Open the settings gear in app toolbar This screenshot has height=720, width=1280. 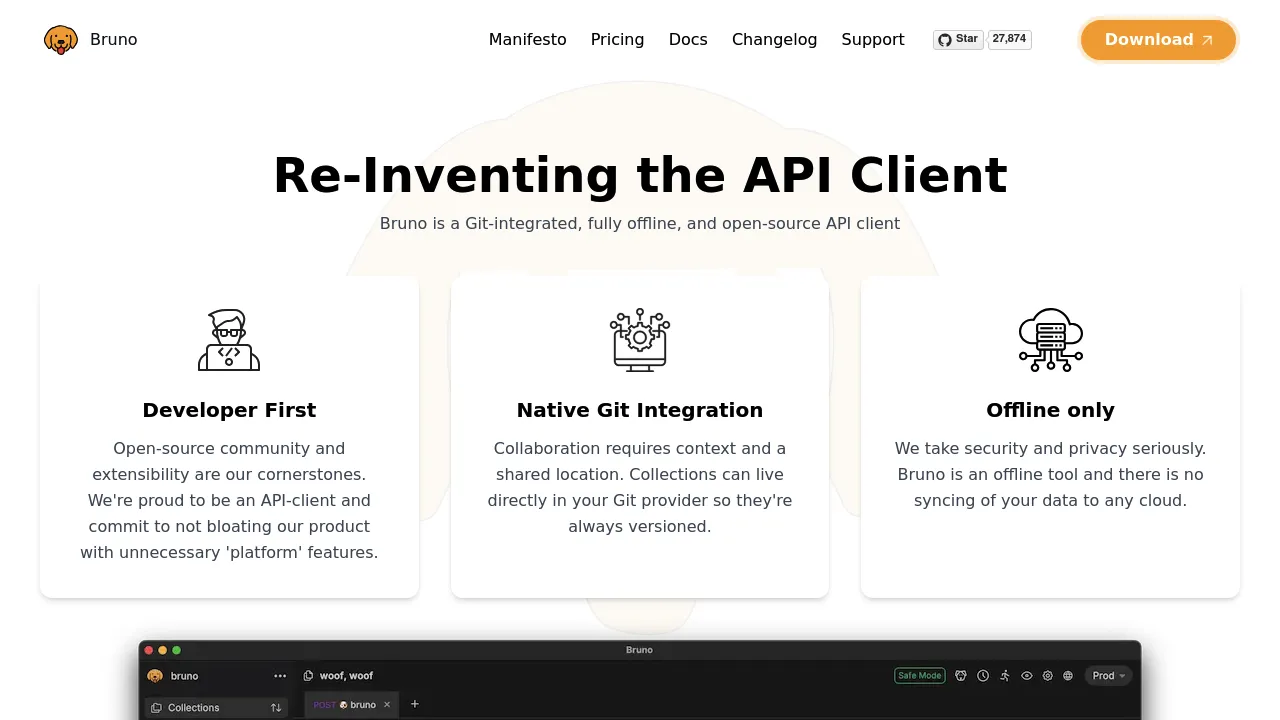pos(1048,676)
